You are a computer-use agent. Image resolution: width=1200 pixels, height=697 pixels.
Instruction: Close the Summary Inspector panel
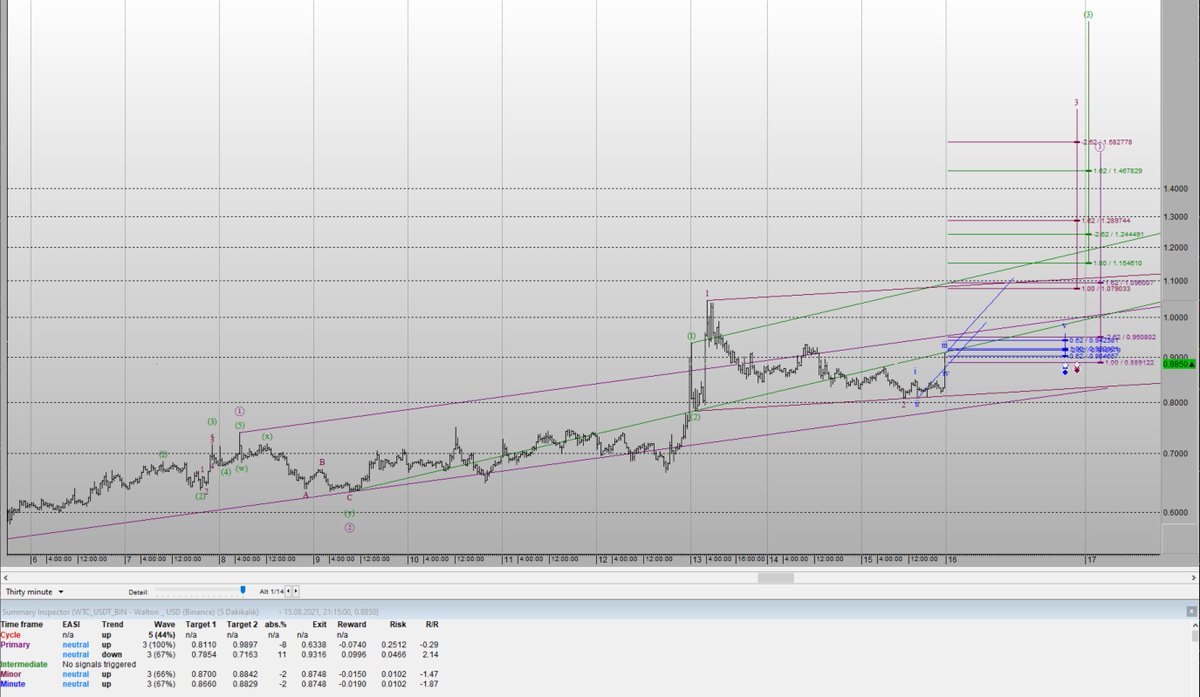1192,609
